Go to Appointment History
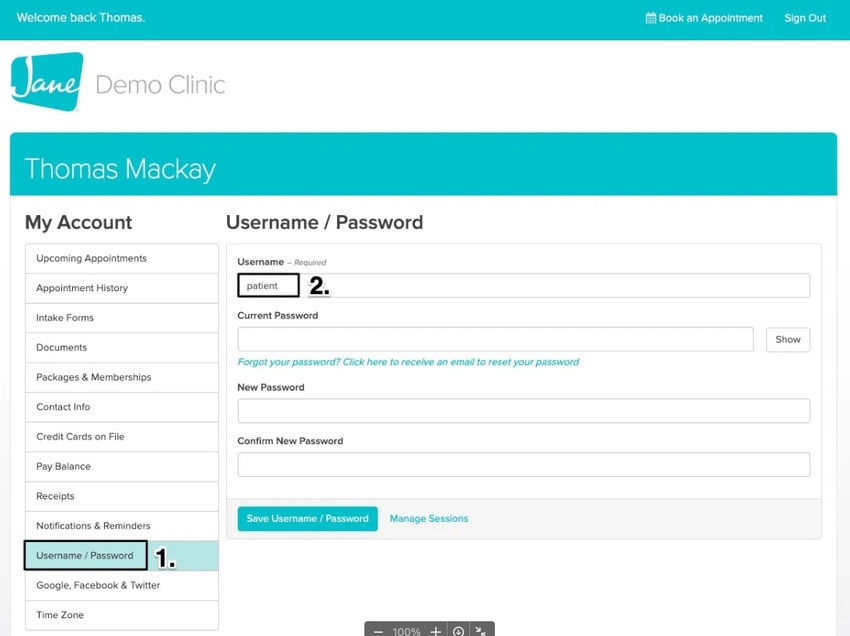850x636 pixels. point(122,288)
